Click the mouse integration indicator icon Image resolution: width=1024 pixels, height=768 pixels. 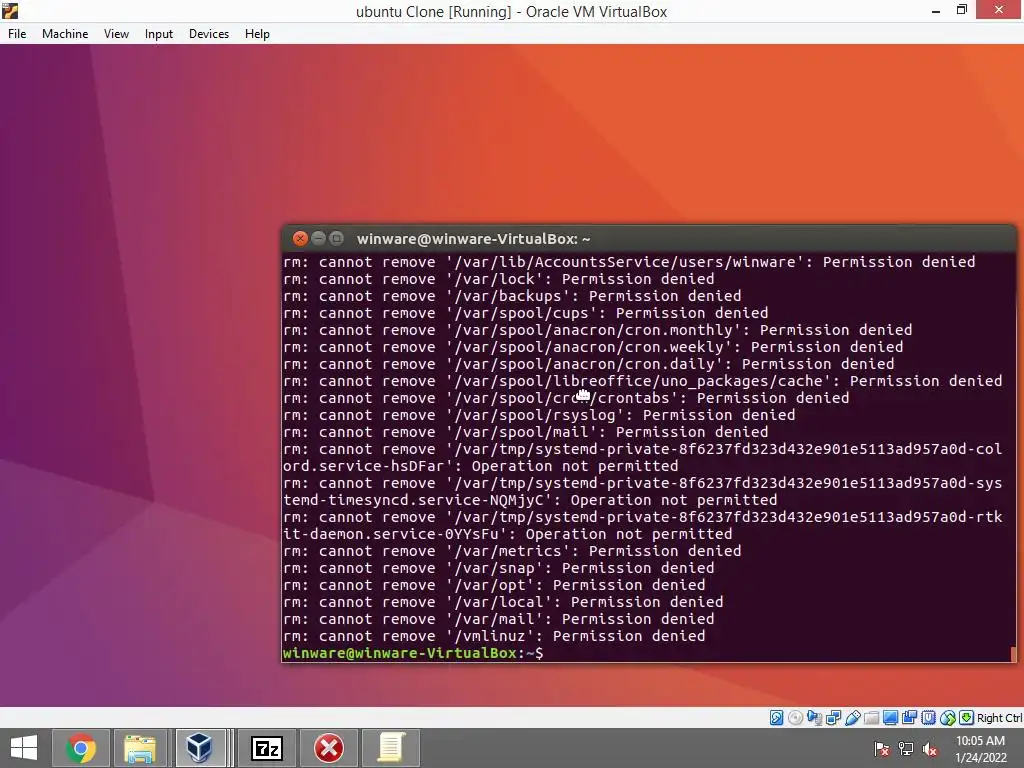pyautogui.click(x=948, y=718)
